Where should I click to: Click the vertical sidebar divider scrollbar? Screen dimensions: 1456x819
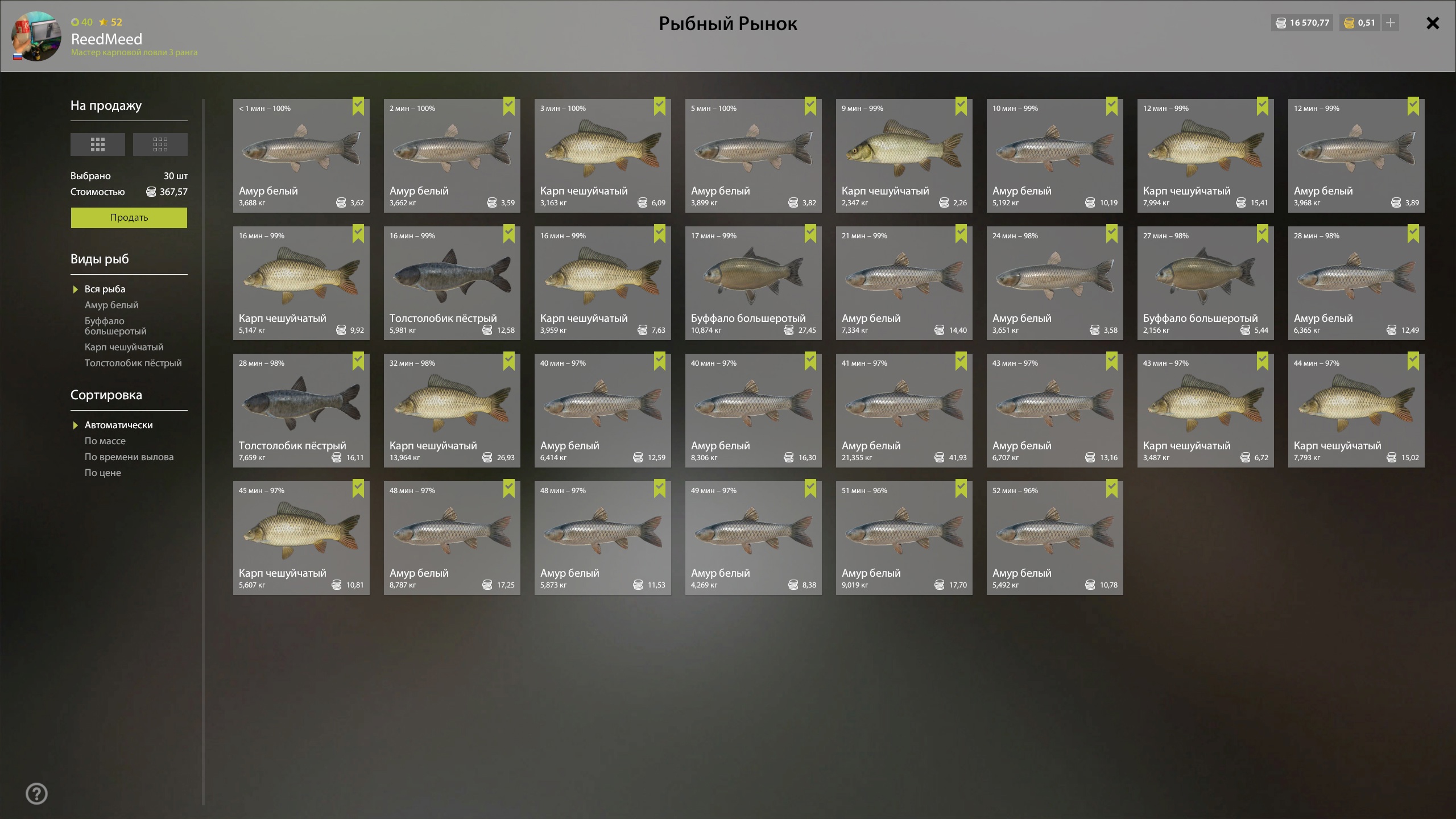coord(203,452)
